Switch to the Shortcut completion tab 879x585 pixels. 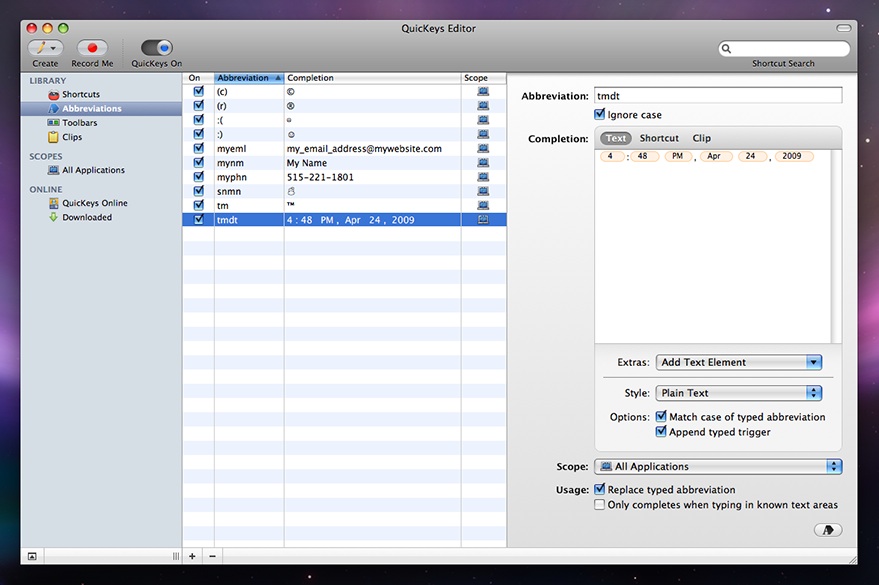pos(659,138)
